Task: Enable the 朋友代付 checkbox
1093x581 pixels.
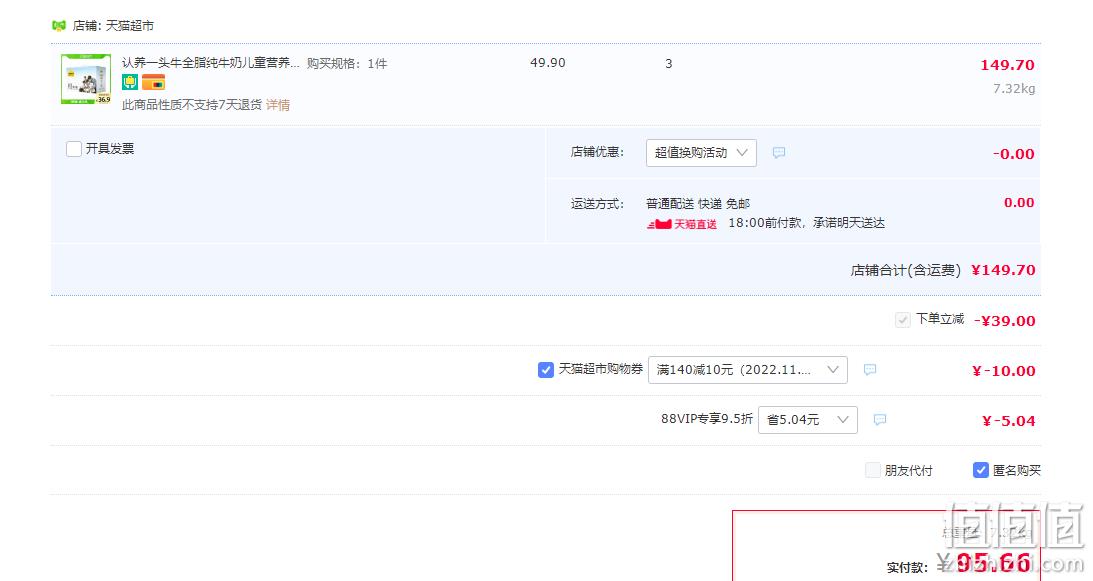Action: (x=873, y=470)
